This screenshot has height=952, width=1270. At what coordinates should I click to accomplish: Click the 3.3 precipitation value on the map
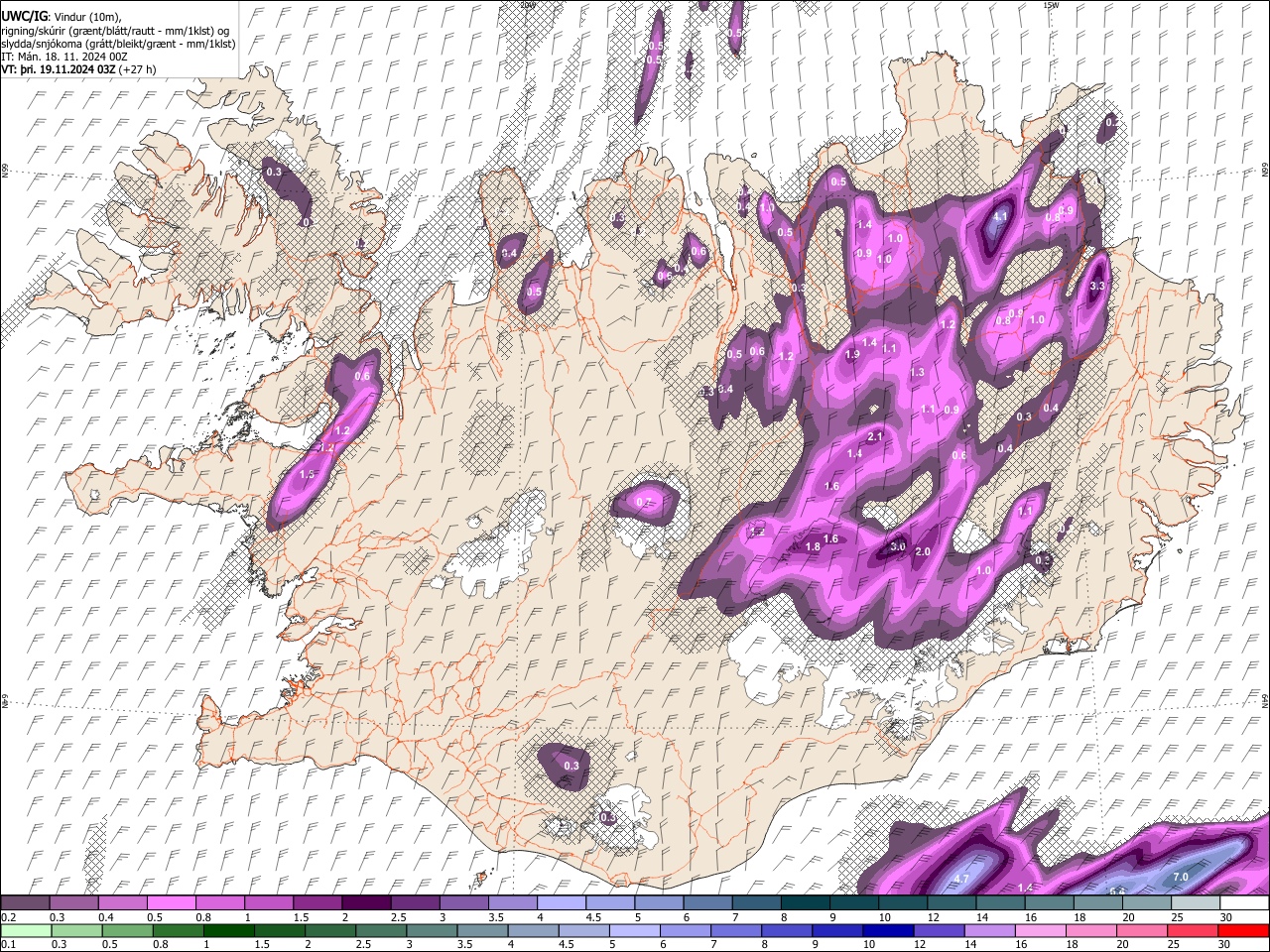click(x=1097, y=287)
